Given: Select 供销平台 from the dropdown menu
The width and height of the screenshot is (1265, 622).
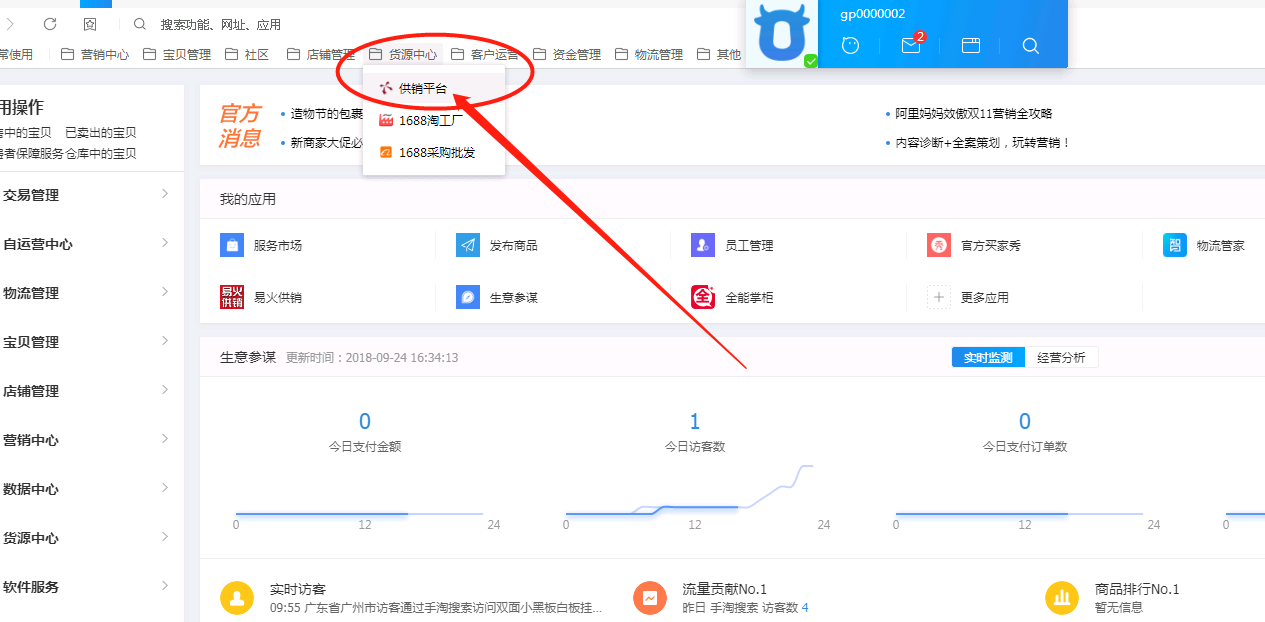Looking at the screenshot, I should pyautogui.click(x=422, y=89).
